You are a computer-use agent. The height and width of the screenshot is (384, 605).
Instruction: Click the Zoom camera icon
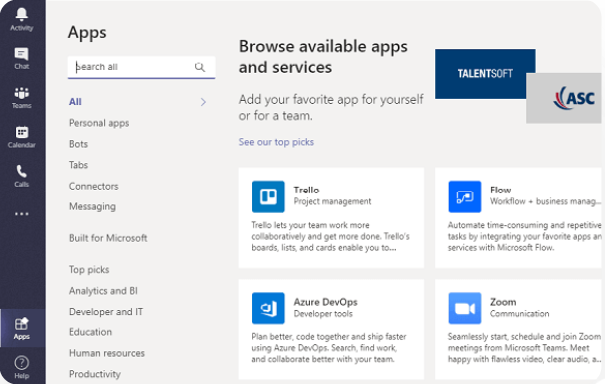point(465,308)
